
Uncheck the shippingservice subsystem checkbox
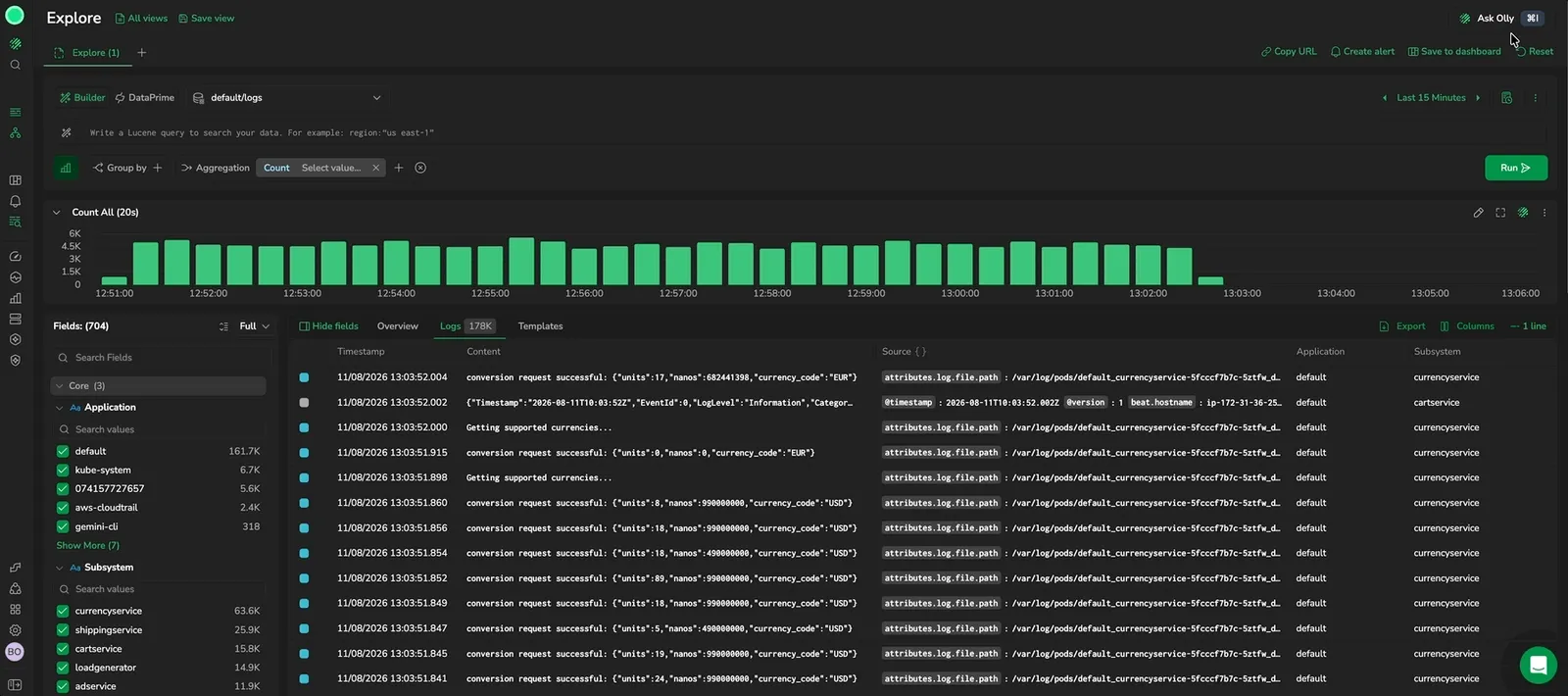(63, 630)
